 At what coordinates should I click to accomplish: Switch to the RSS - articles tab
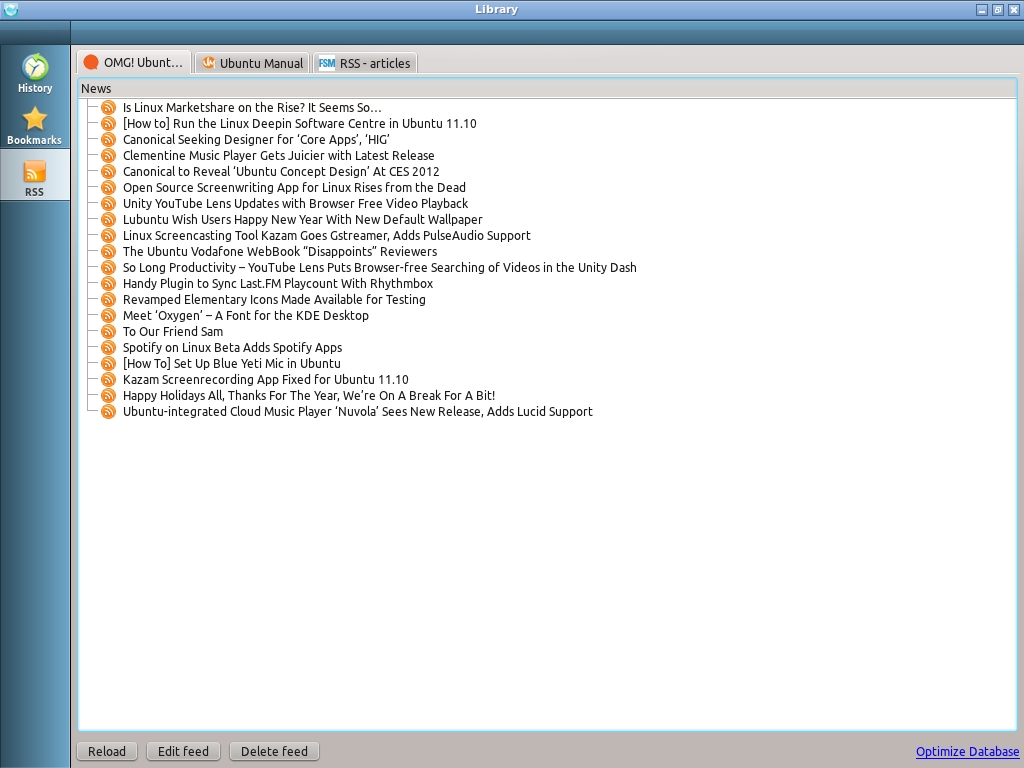(365, 63)
